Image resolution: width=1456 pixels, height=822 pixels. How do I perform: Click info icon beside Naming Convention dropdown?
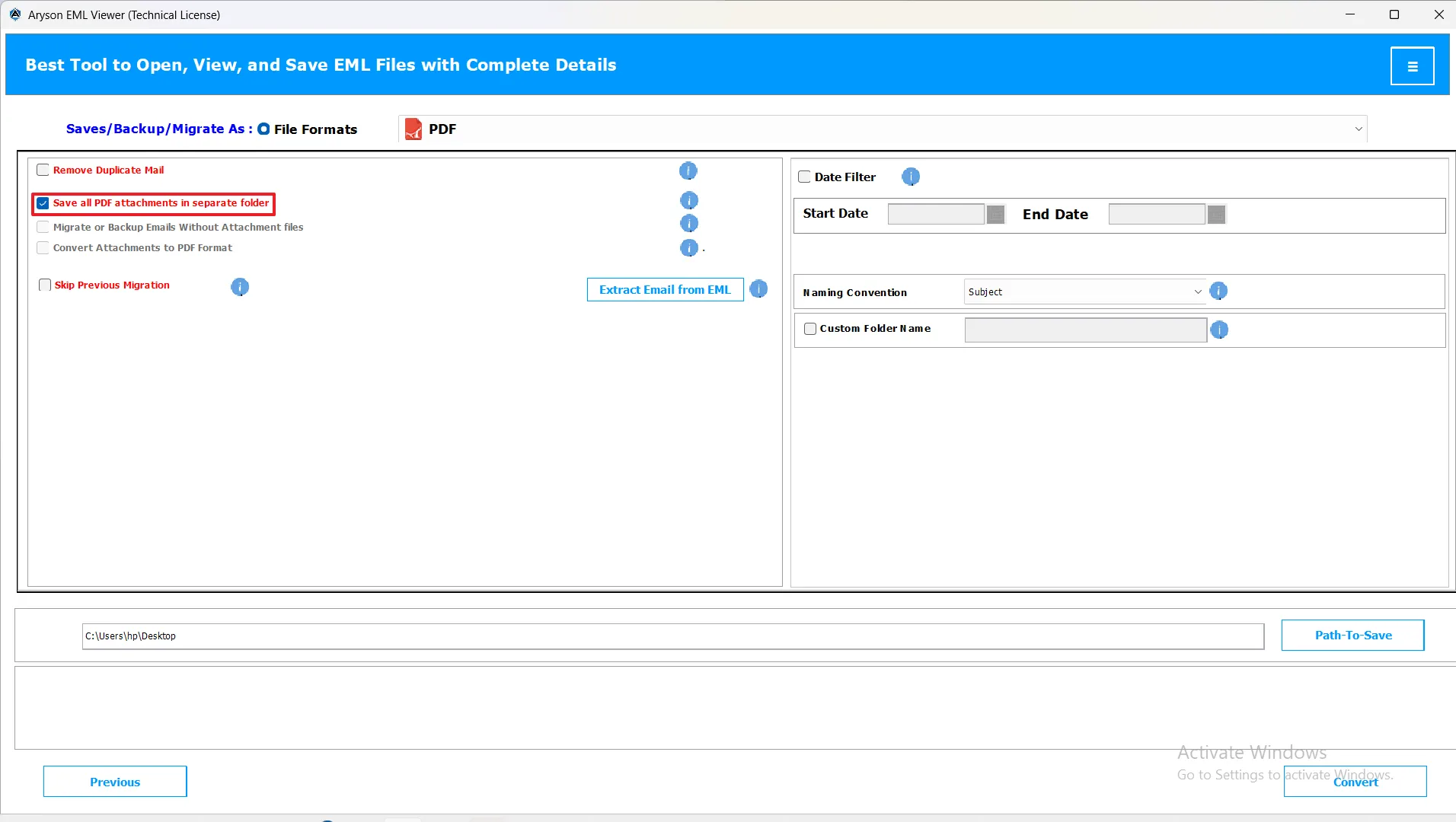(1218, 292)
